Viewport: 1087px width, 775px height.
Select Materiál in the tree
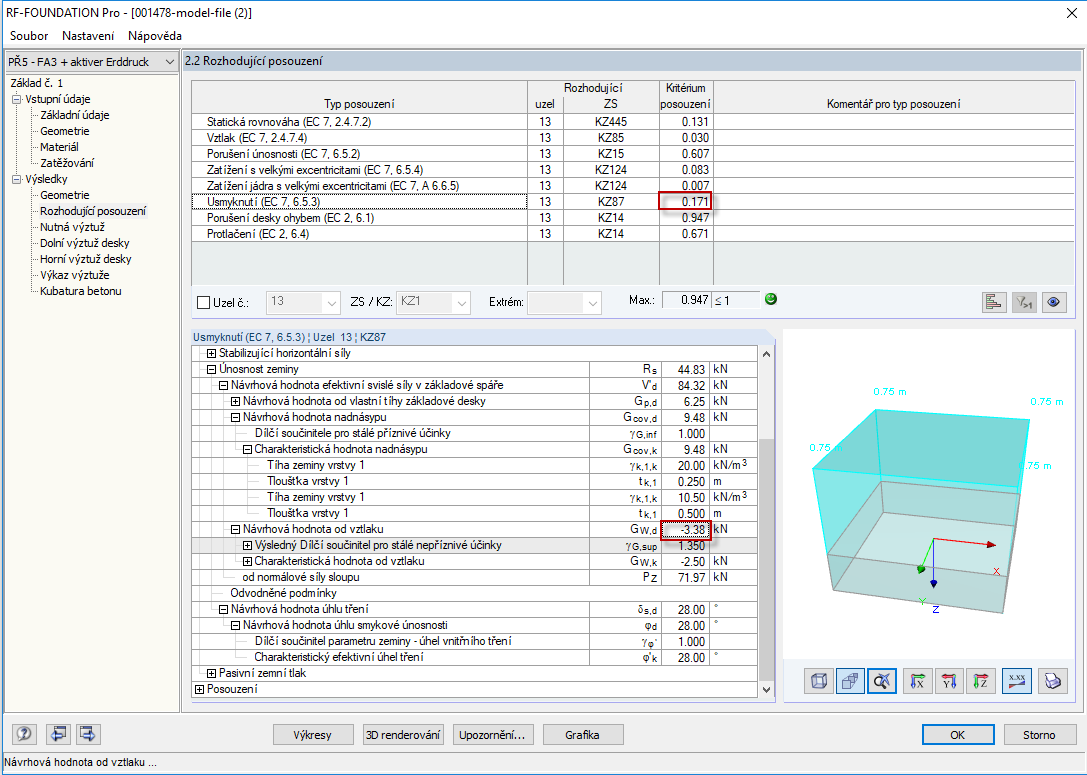tap(59, 147)
